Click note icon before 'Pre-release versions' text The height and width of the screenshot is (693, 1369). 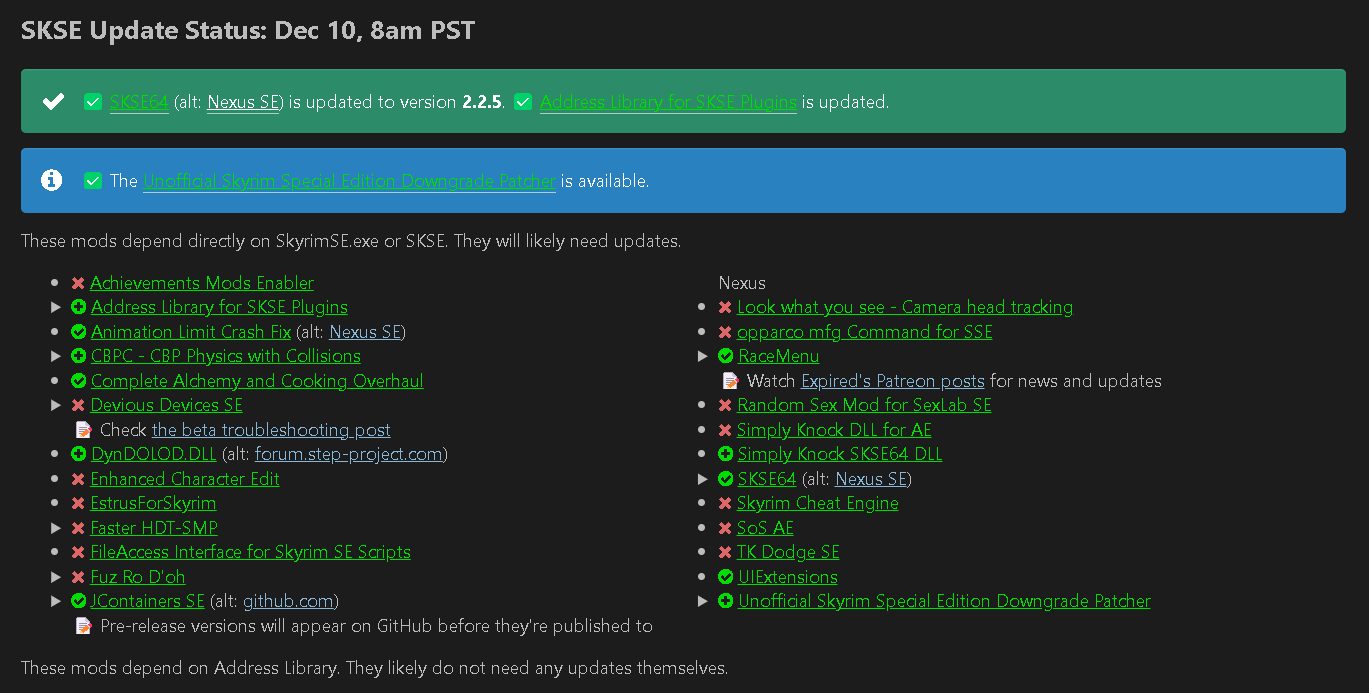pyautogui.click(x=84, y=626)
